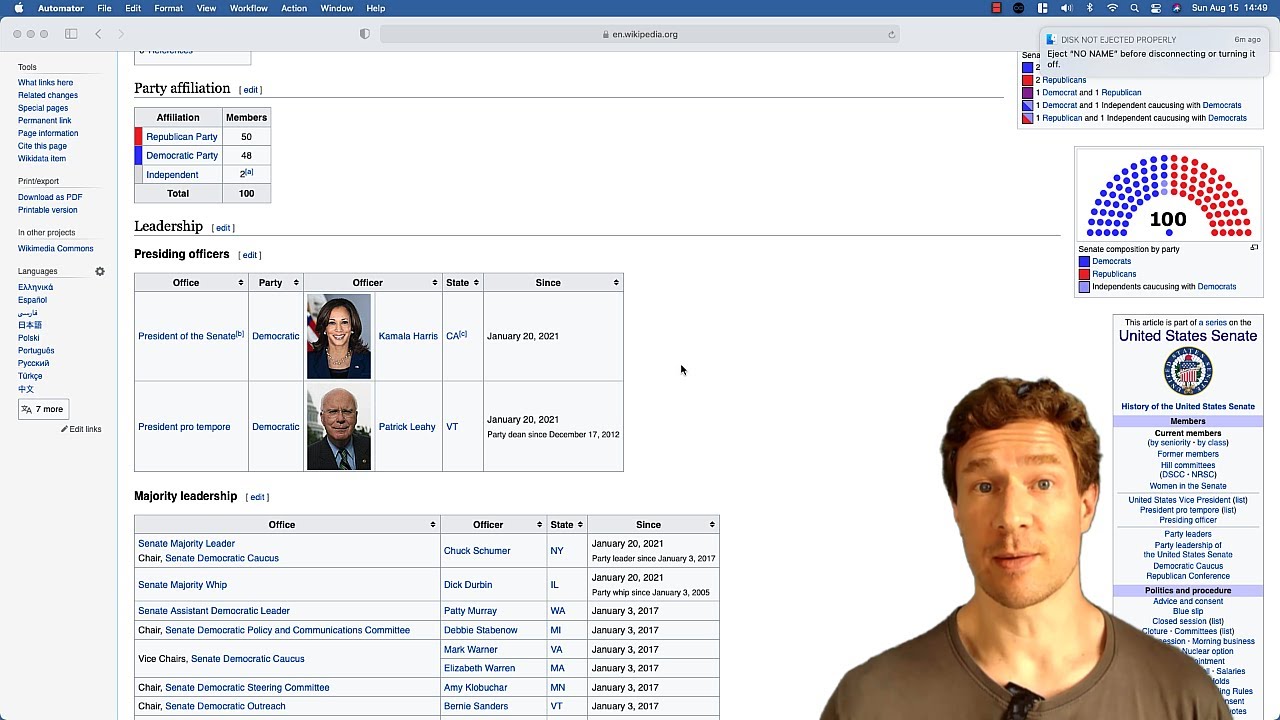Go back using the back arrow

pyautogui.click(x=98, y=34)
